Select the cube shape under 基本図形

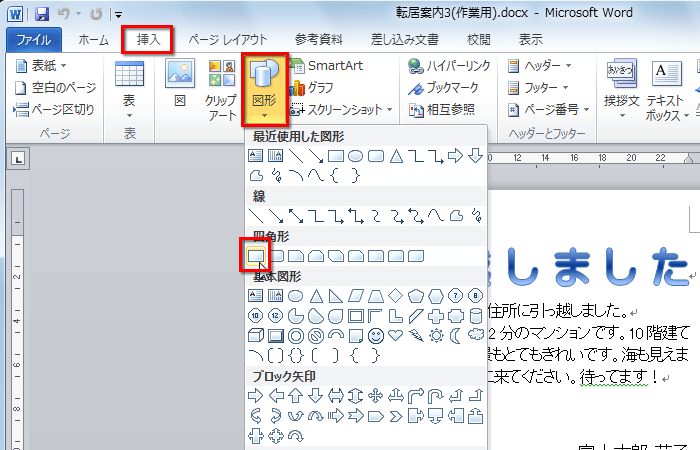[x=256, y=335]
